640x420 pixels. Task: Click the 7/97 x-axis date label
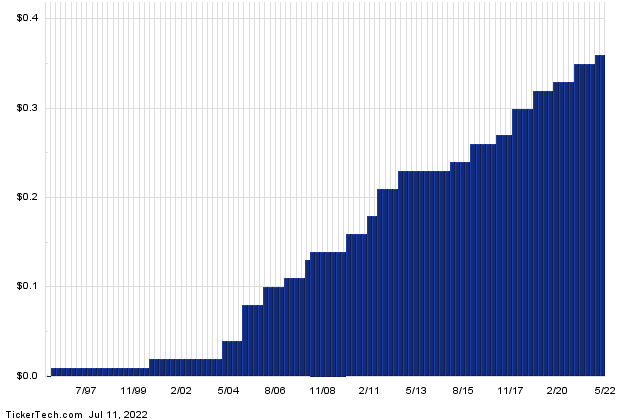click(x=86, y=391)
